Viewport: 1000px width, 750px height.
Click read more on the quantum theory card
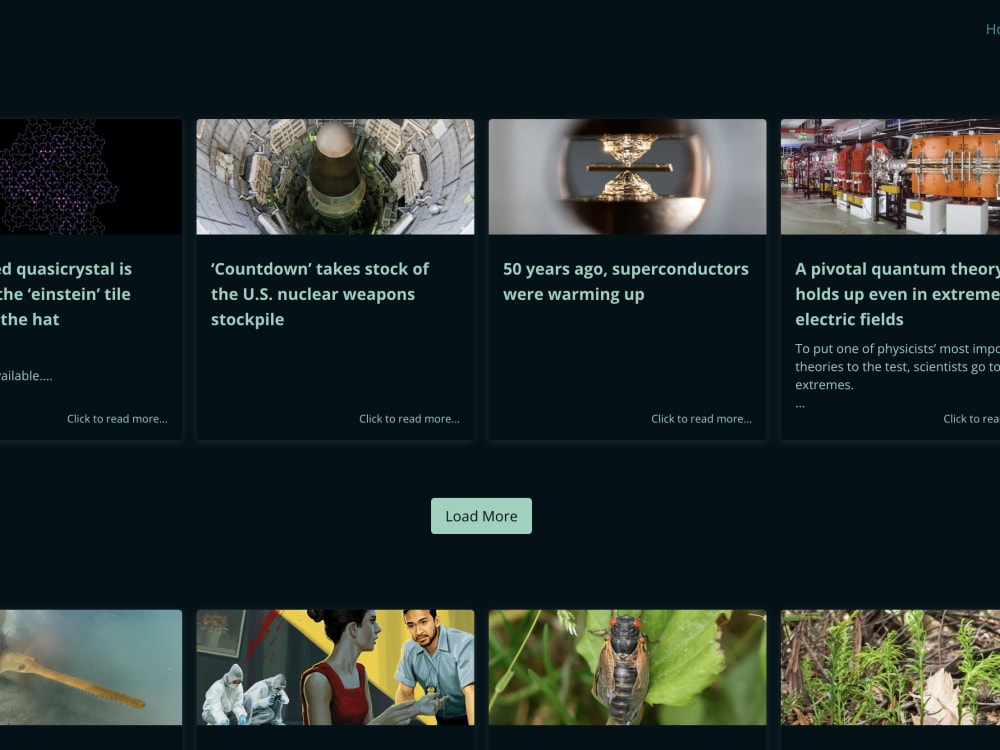pyautogui.click(x=971, y=419)
